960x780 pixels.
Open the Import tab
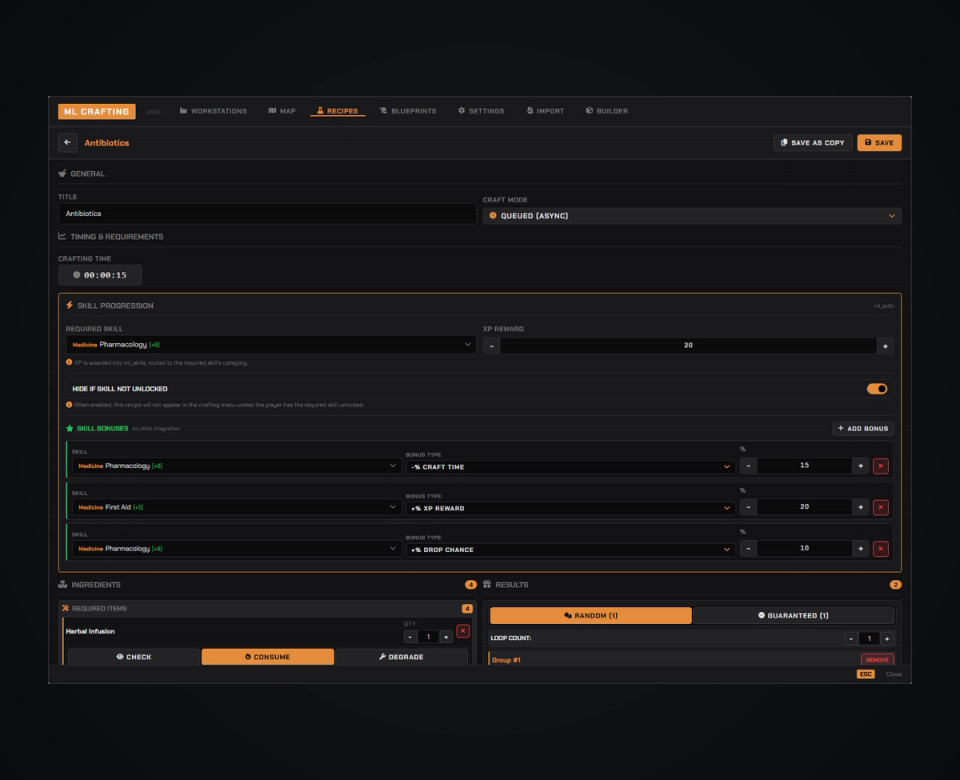545,111
